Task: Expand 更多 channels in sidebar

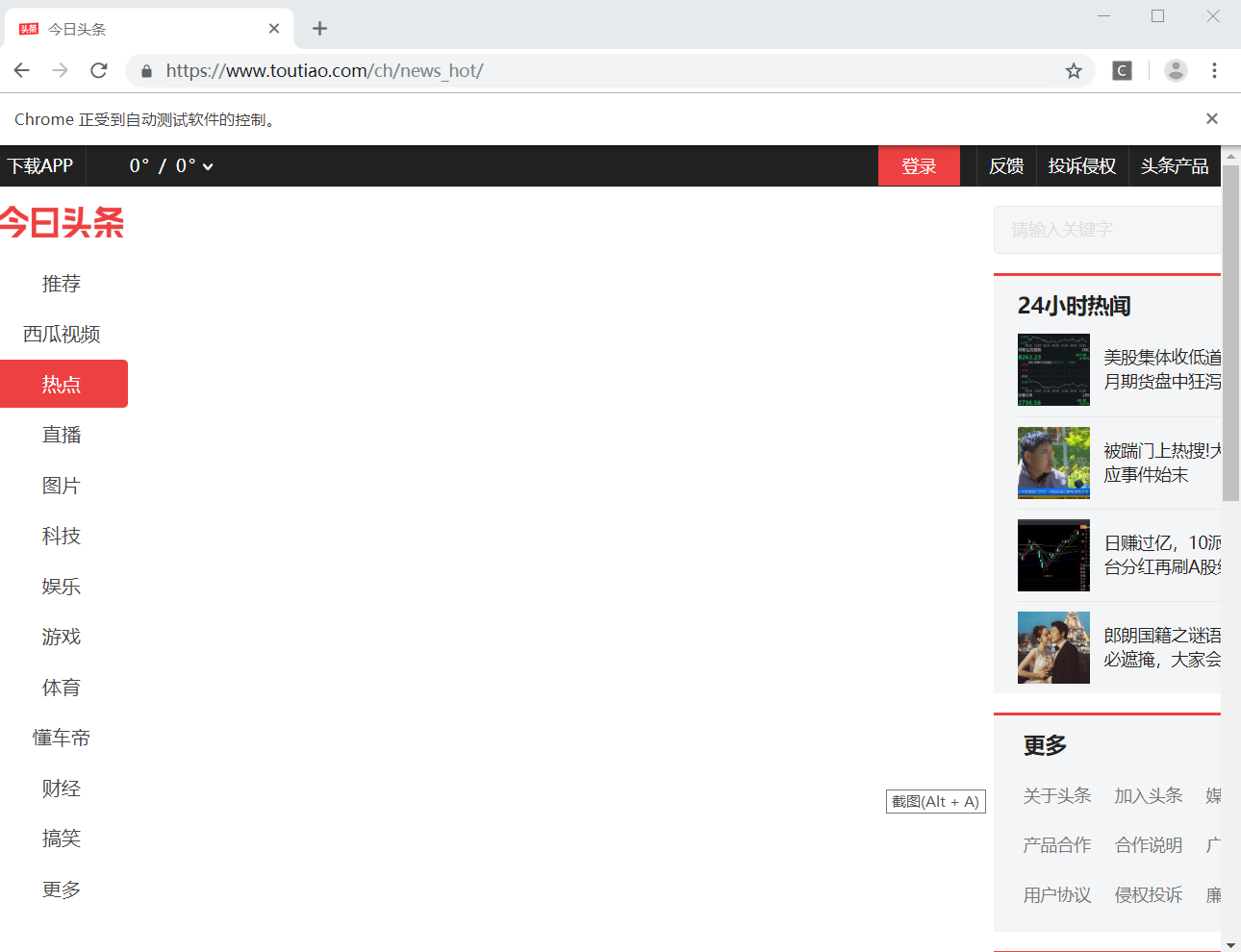Action: [x=62, y=889]
